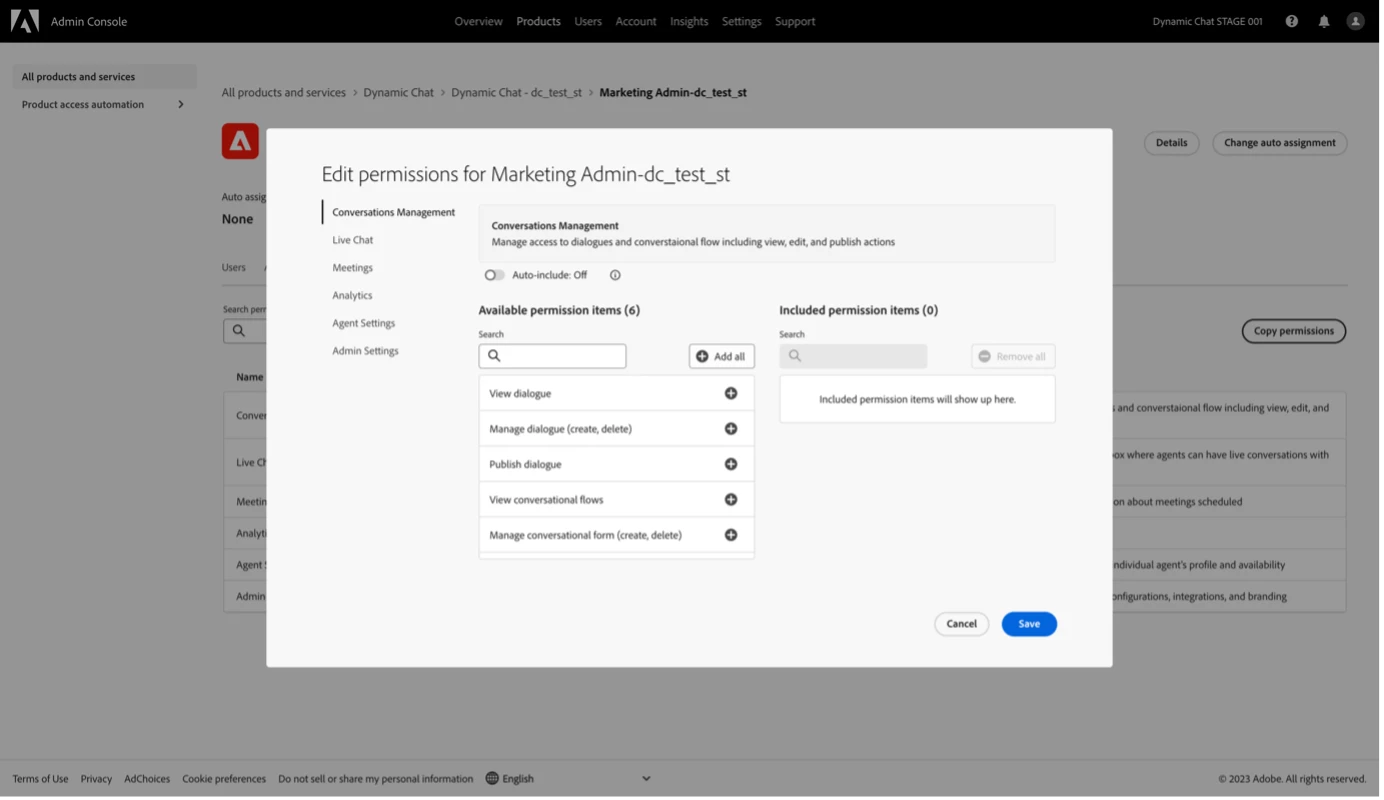Click the Adobe logo in header
The width and height of the screenshot is (1384, 800).
point(24,21)
